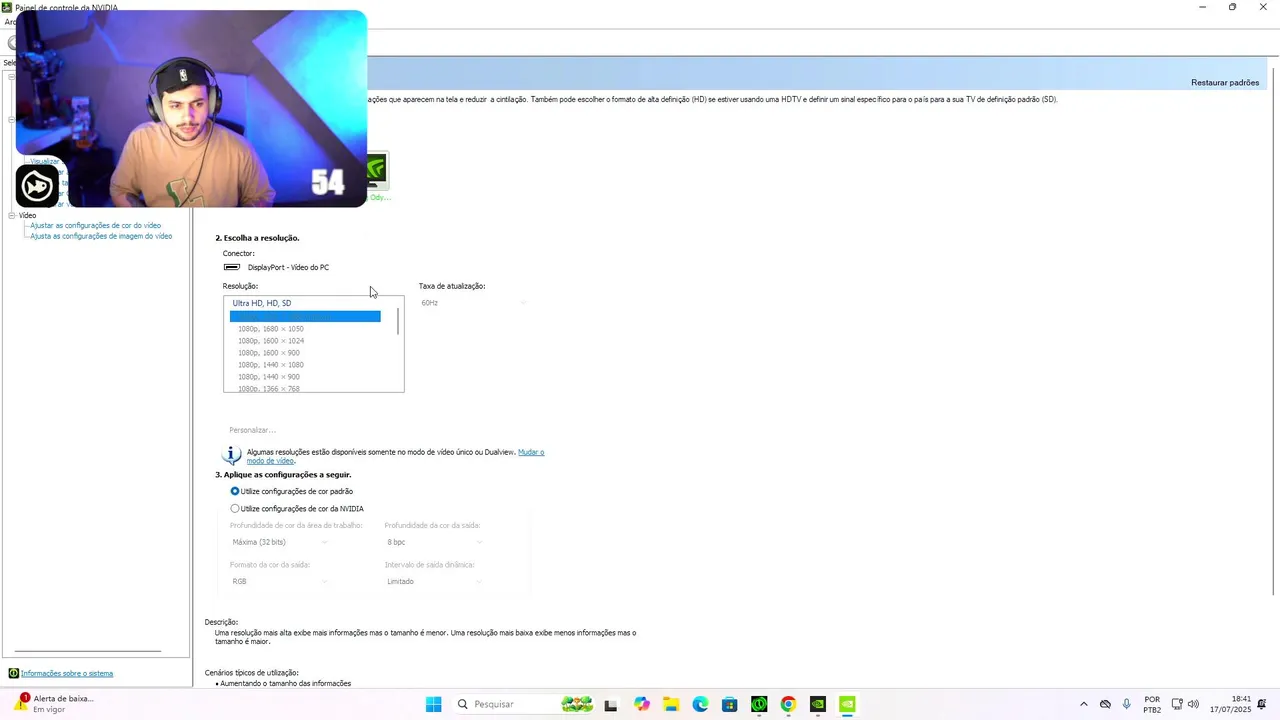
Task: Open Google Chrome from the taskbar
Action: click(x=788, y=704)
